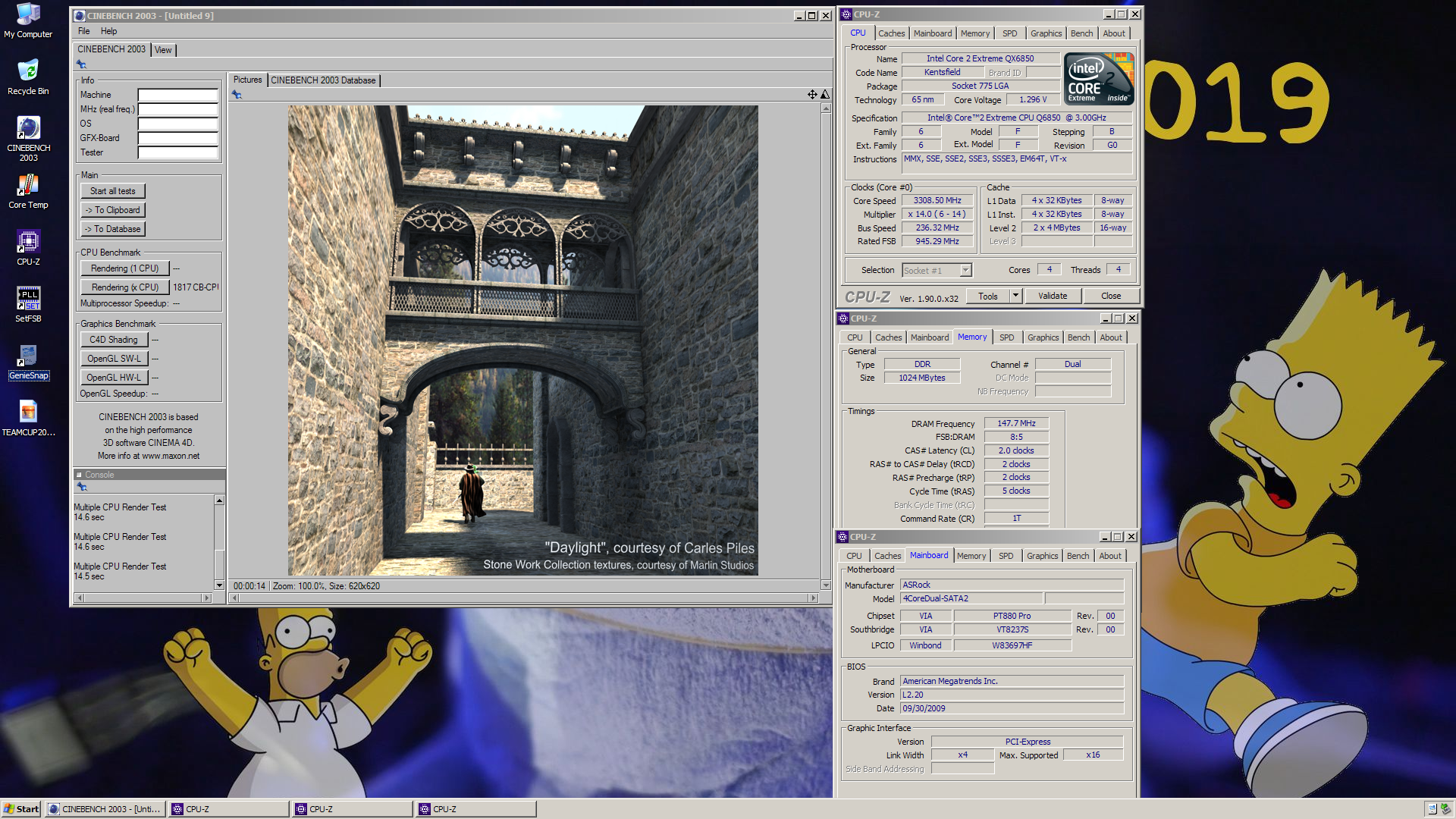Select CINEBENCH 2003 desktop shortcut
This screenshot has height=819, width=1456.
pyautogui.click(x=28, y=139)
